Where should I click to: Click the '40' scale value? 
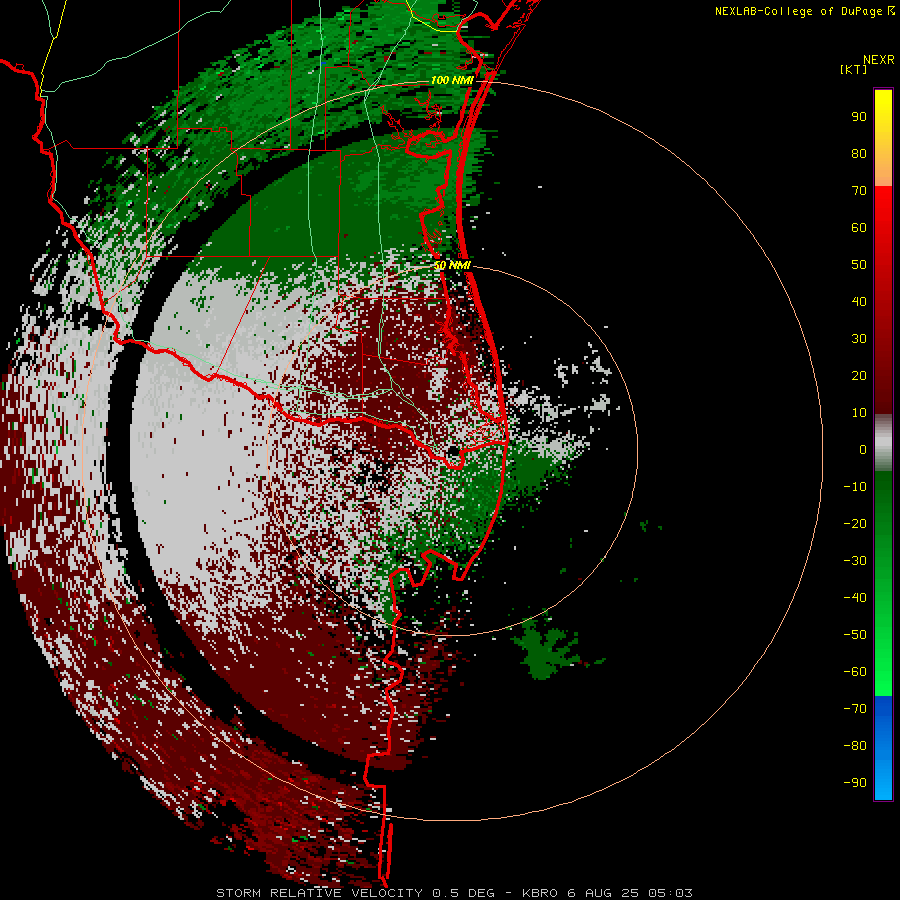859,301
